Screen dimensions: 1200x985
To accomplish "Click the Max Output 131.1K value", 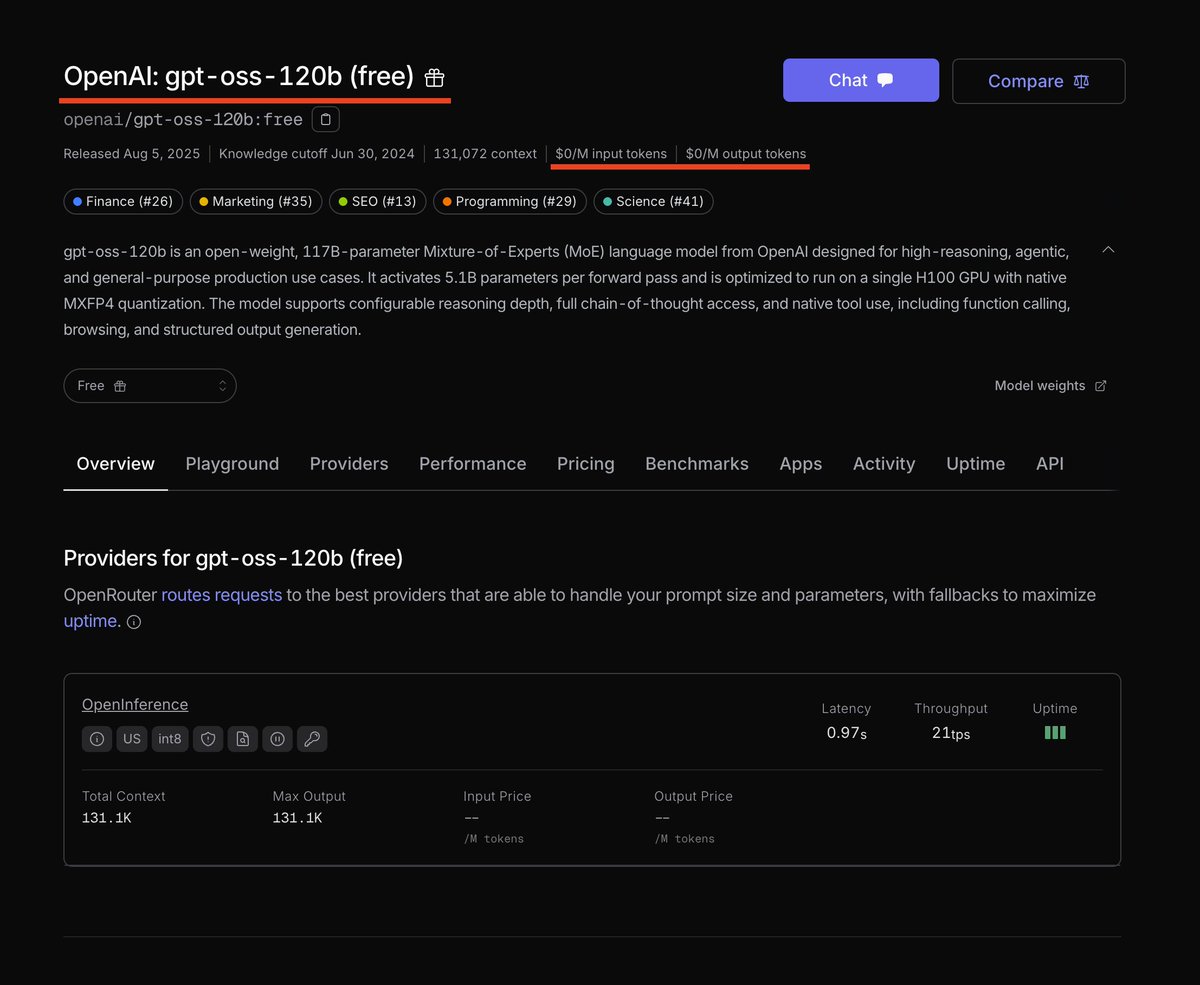I will (x=298, y=819).
